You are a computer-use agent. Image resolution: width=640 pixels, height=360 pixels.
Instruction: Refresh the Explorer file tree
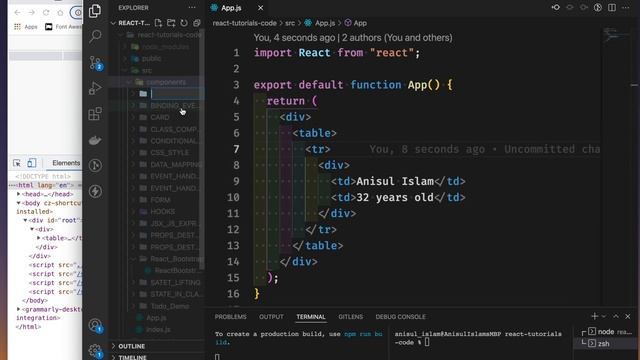pyautogui.click(x=184, y=23)
